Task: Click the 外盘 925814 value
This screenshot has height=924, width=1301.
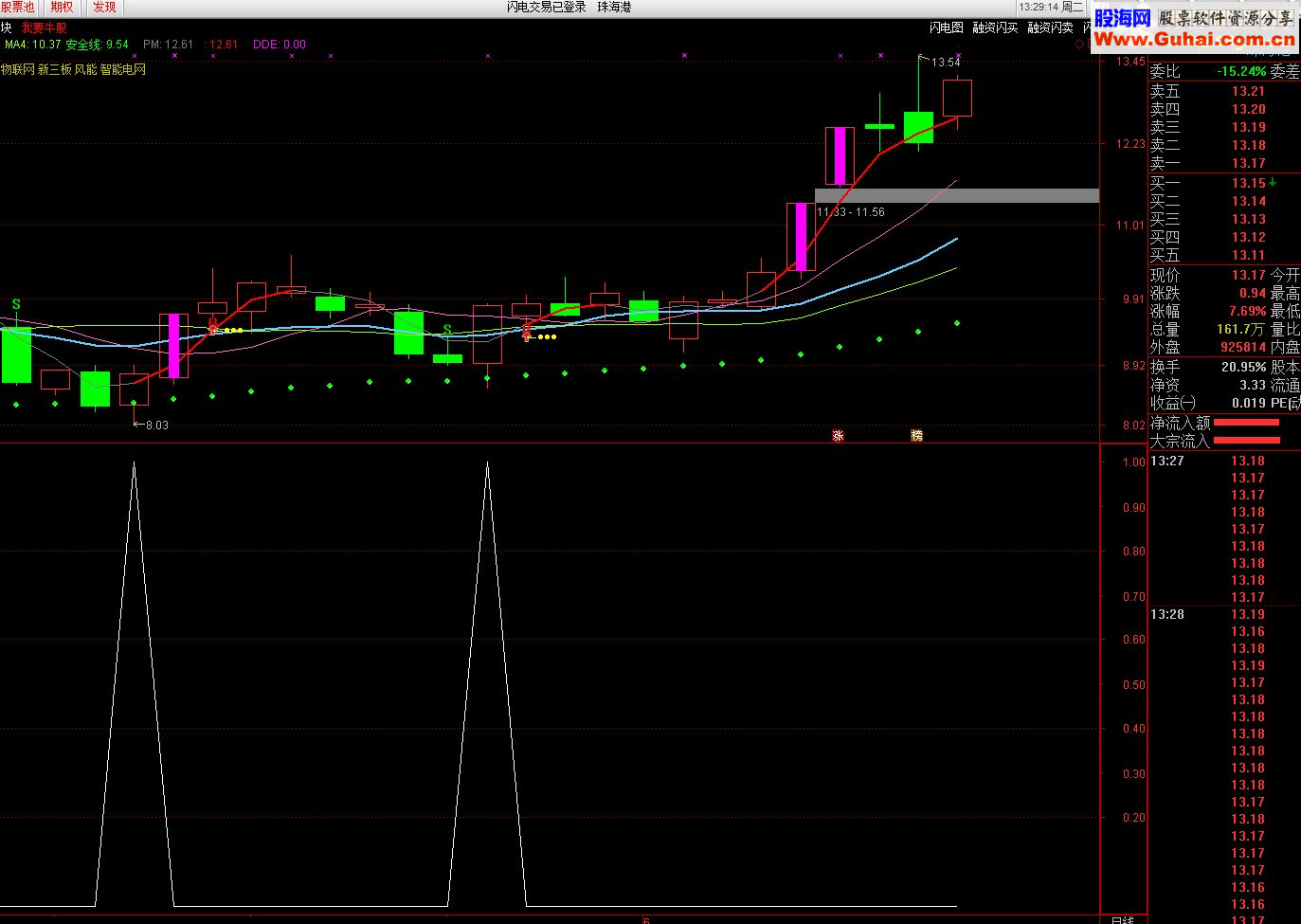Action: tap(1243, 347)
